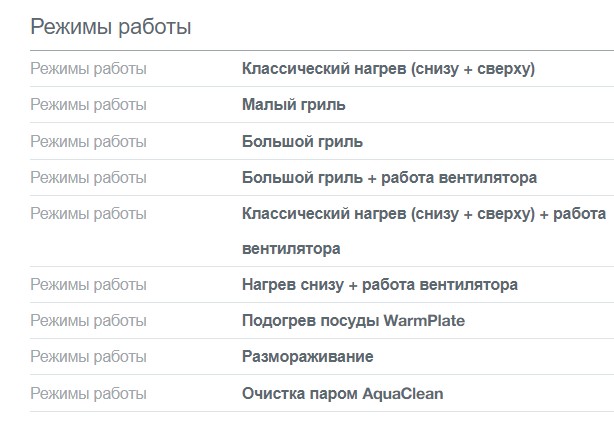
Task: Click gray label next to "Большой гриль"
Action: coord(88,141)
